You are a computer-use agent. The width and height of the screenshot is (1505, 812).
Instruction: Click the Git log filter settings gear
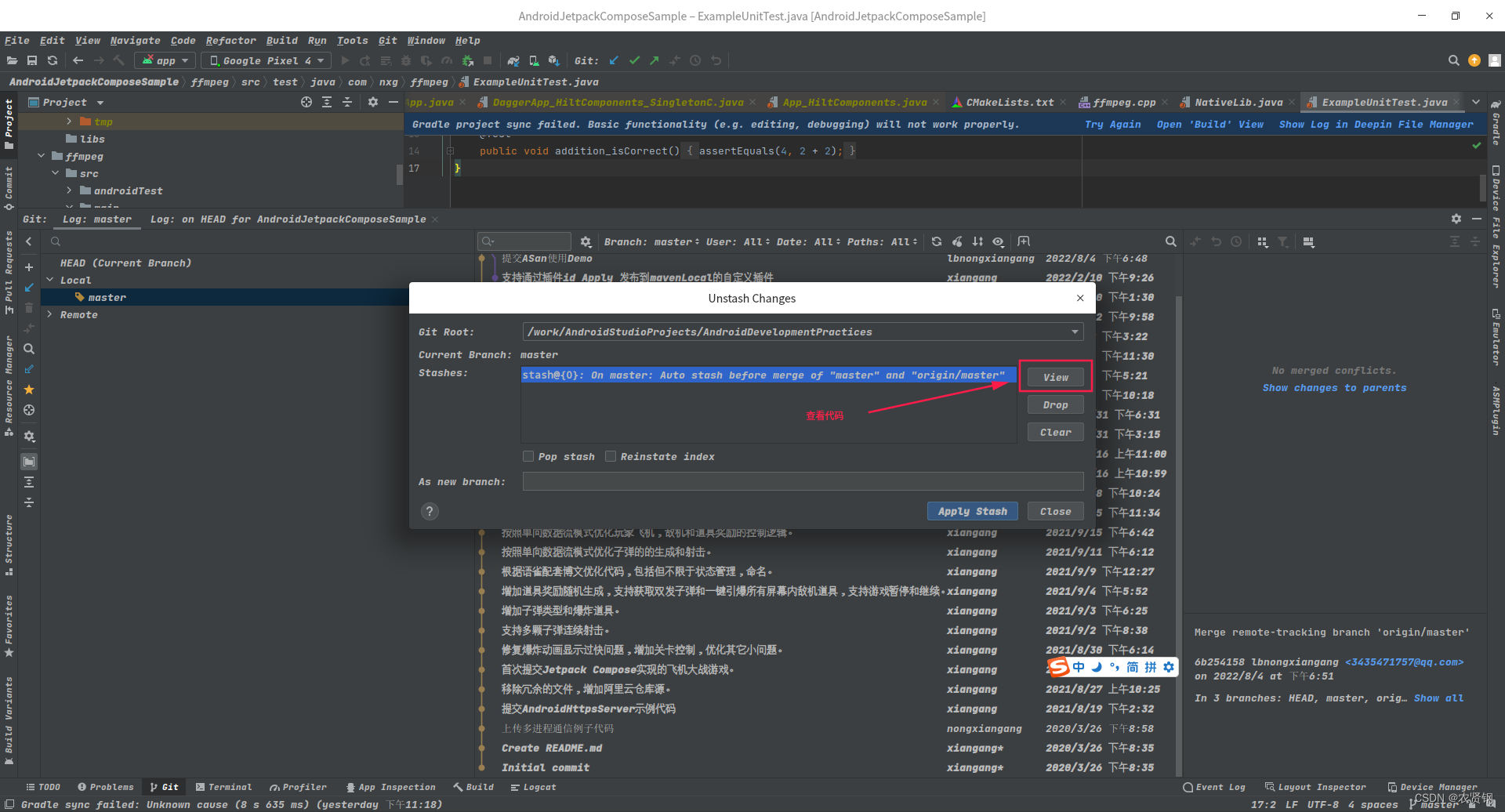pyautogui.click(x=586, y=241)
